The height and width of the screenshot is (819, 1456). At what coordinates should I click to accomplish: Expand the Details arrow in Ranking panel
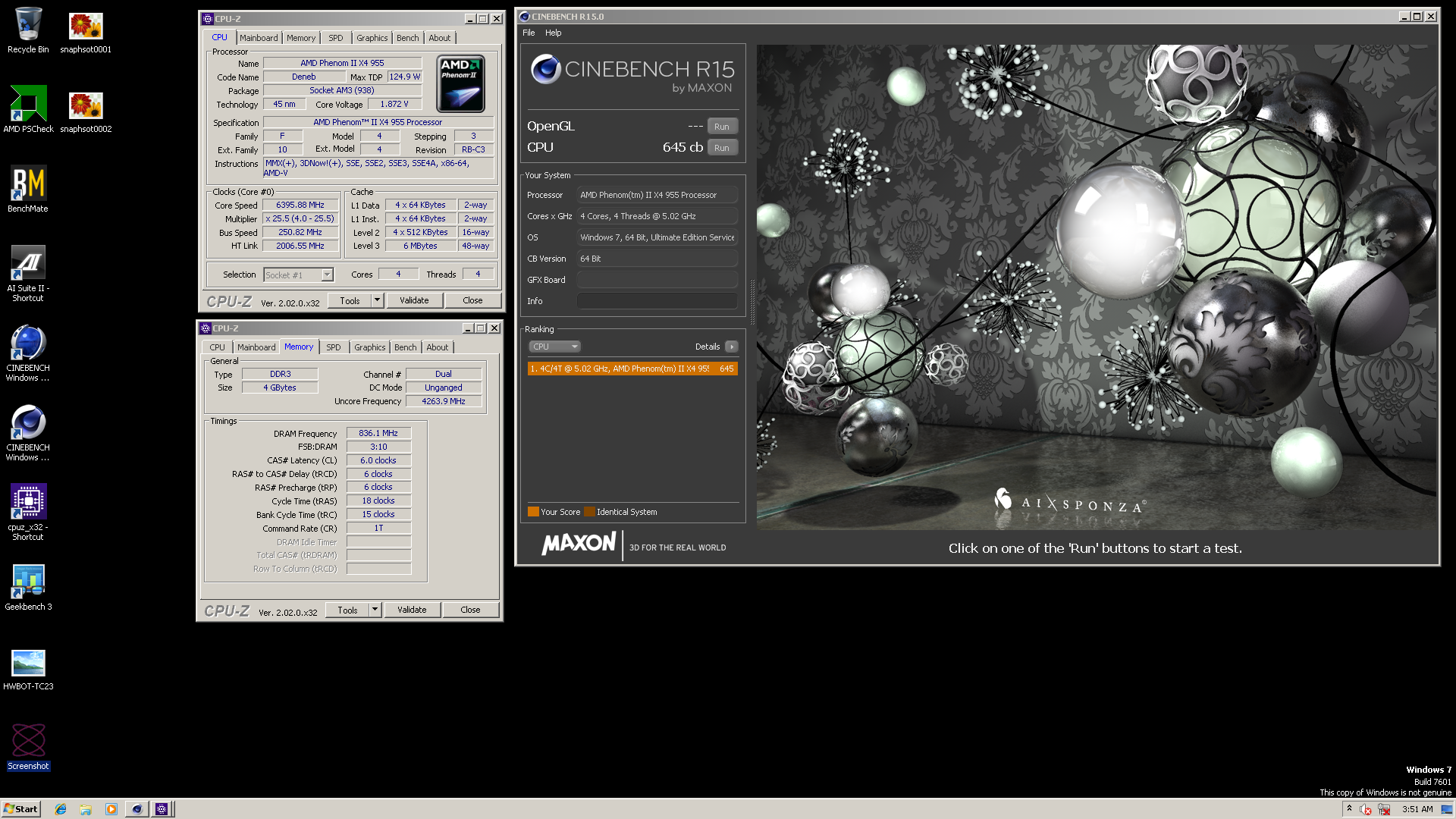[731, 347]
